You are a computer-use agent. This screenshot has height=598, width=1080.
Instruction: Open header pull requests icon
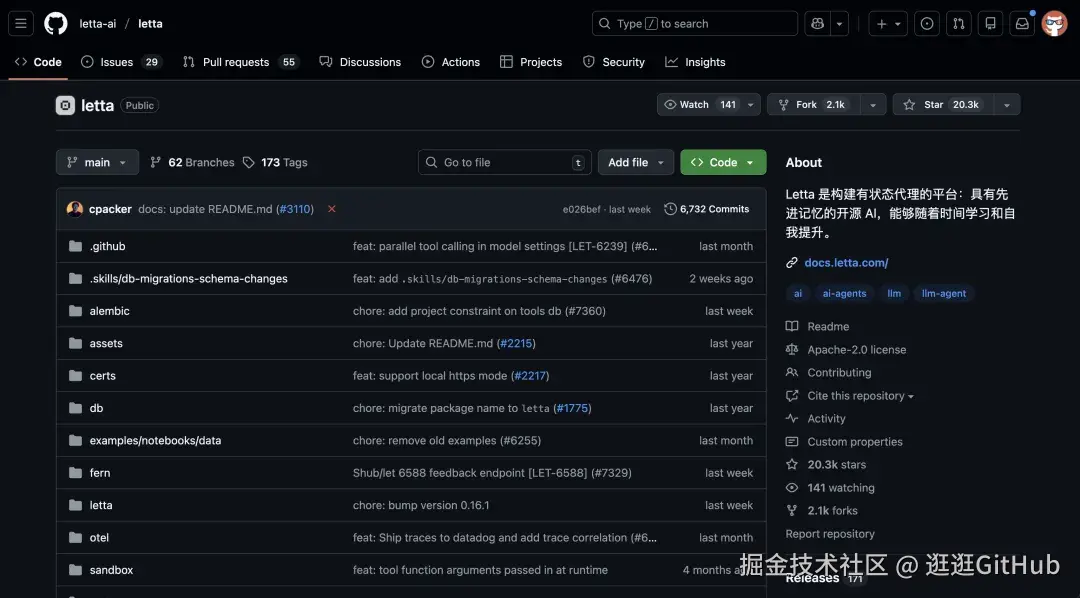(x=959, y=23)
